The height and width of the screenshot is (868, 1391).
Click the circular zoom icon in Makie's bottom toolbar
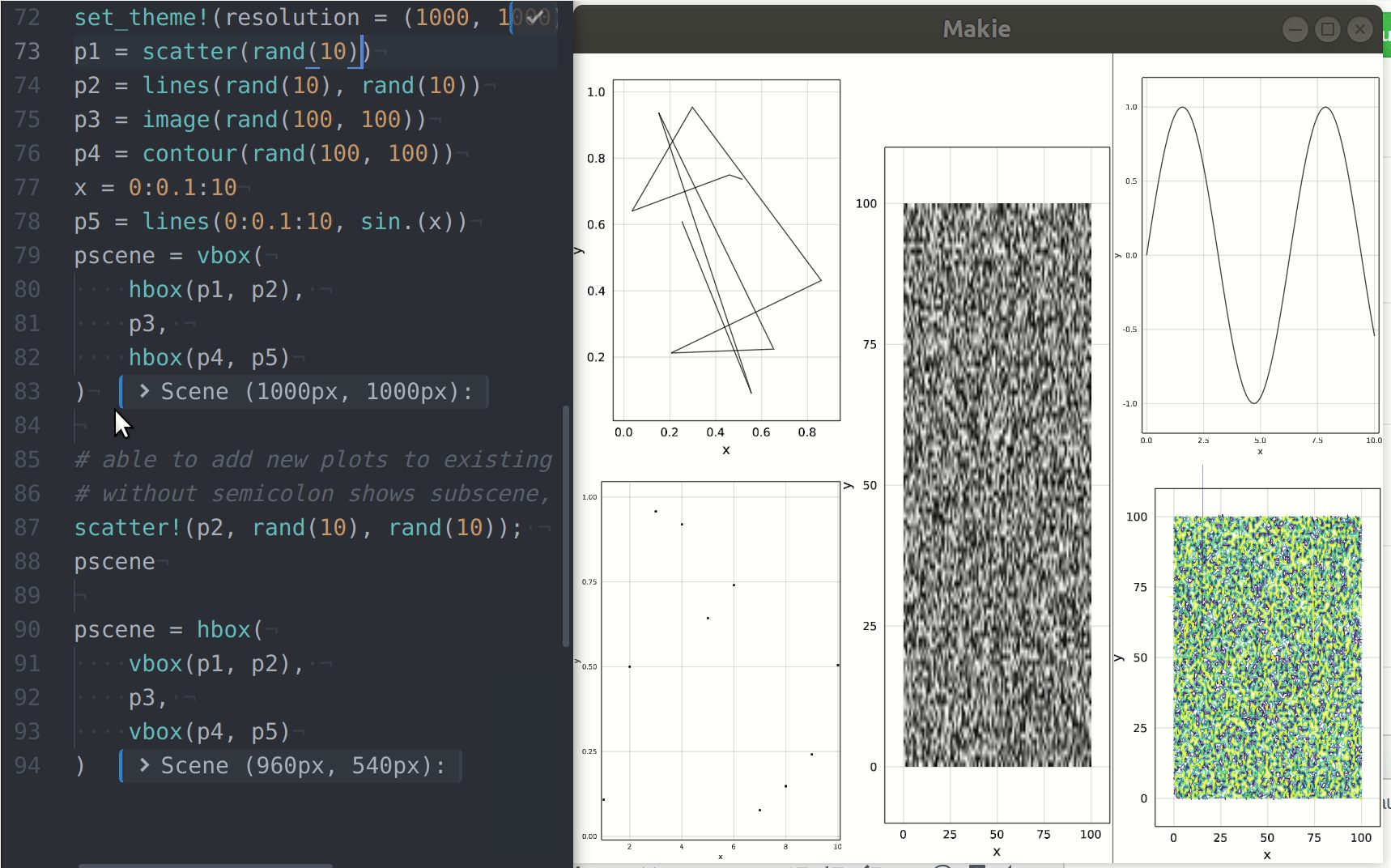pyautogui.click(x=944, y=866)
